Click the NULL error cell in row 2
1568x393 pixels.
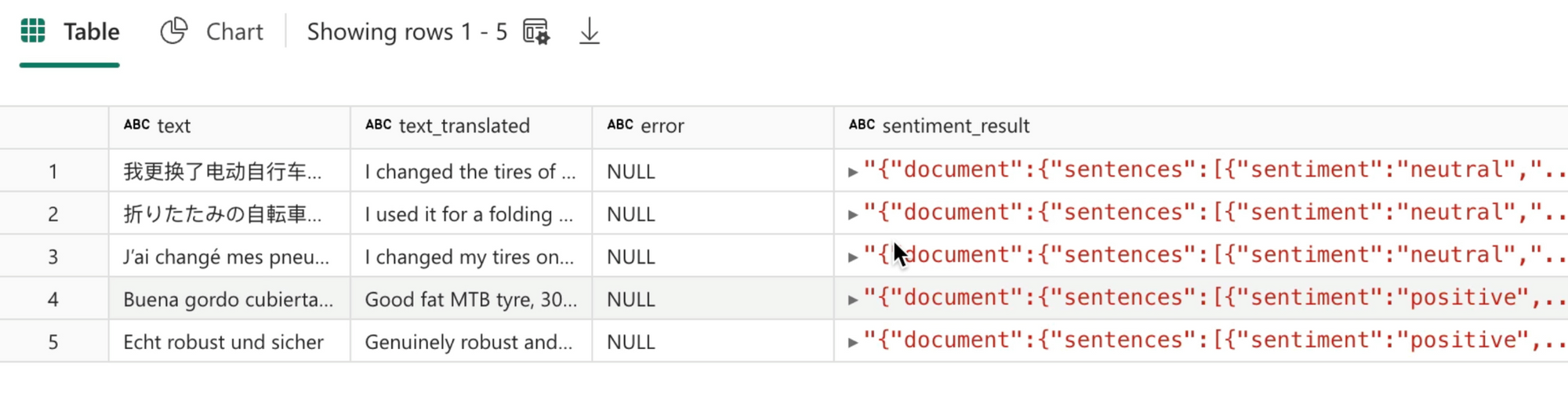(x=630, y=214)
